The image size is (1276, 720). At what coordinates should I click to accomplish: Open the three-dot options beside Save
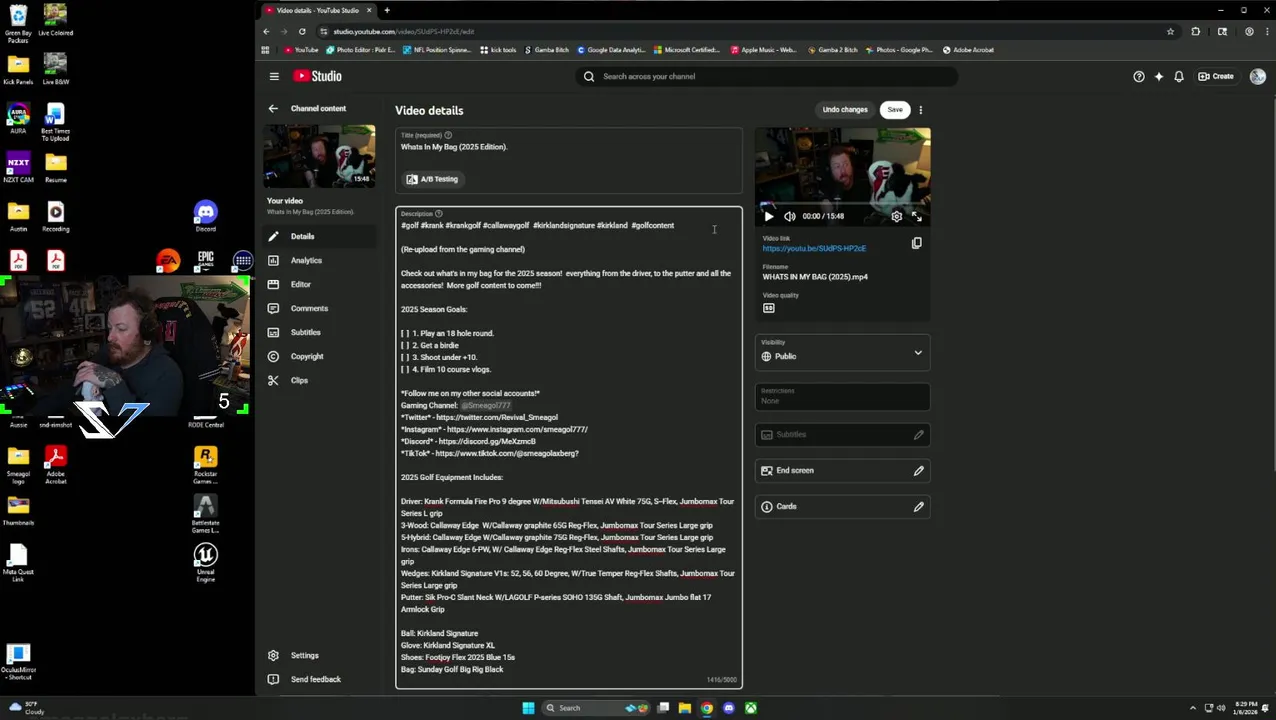920,110
